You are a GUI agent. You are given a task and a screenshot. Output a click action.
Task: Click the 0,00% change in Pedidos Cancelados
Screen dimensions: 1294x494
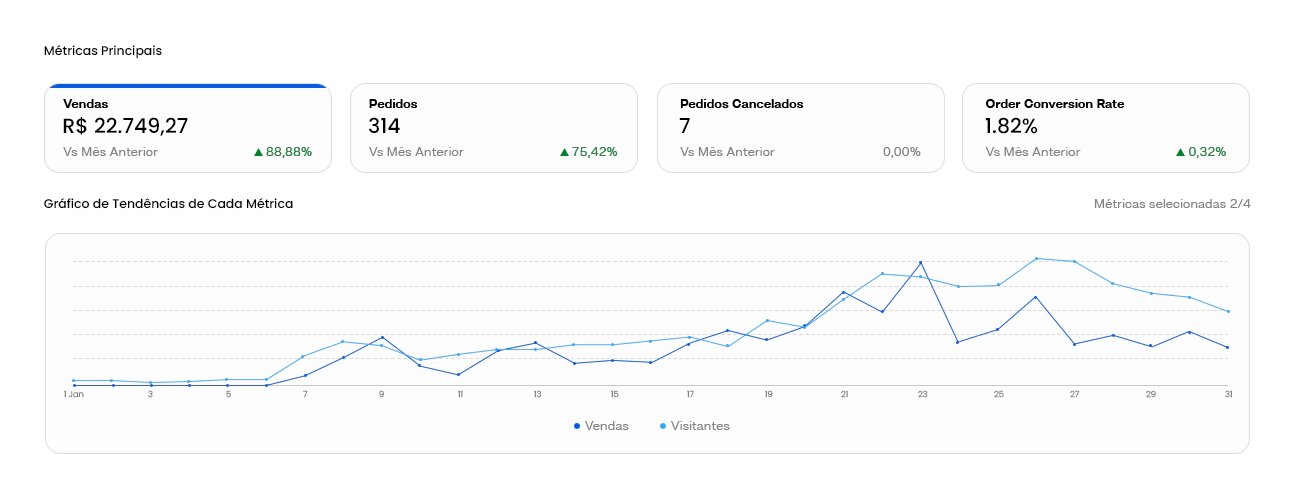[901, 152]
